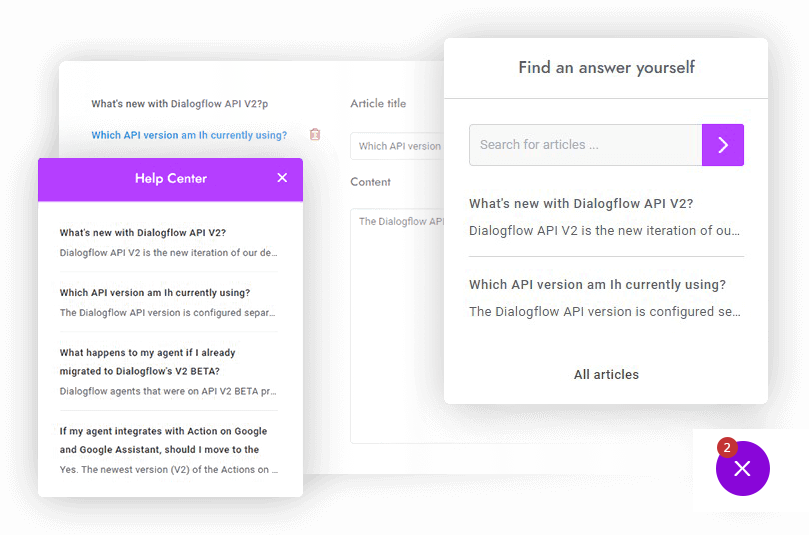Click the red notification badge showing 2
The image size is (809, 535).
[x=727, y=447]
